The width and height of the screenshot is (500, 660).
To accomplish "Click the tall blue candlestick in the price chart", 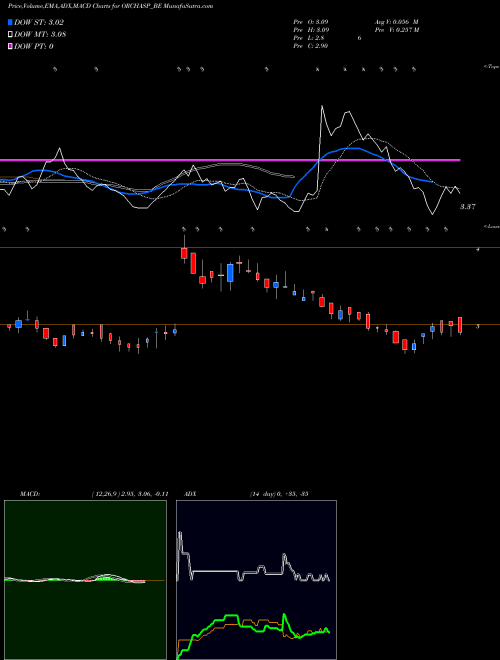I will pyautogui.click(x=230, y=273).
